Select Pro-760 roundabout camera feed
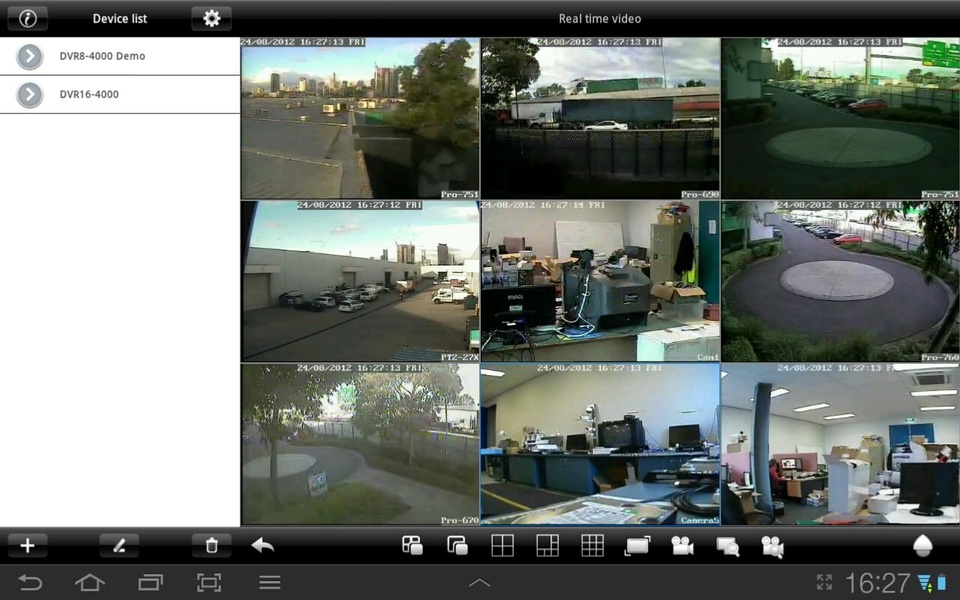Screen dimensions: 960x600 (x=841, y=281)
